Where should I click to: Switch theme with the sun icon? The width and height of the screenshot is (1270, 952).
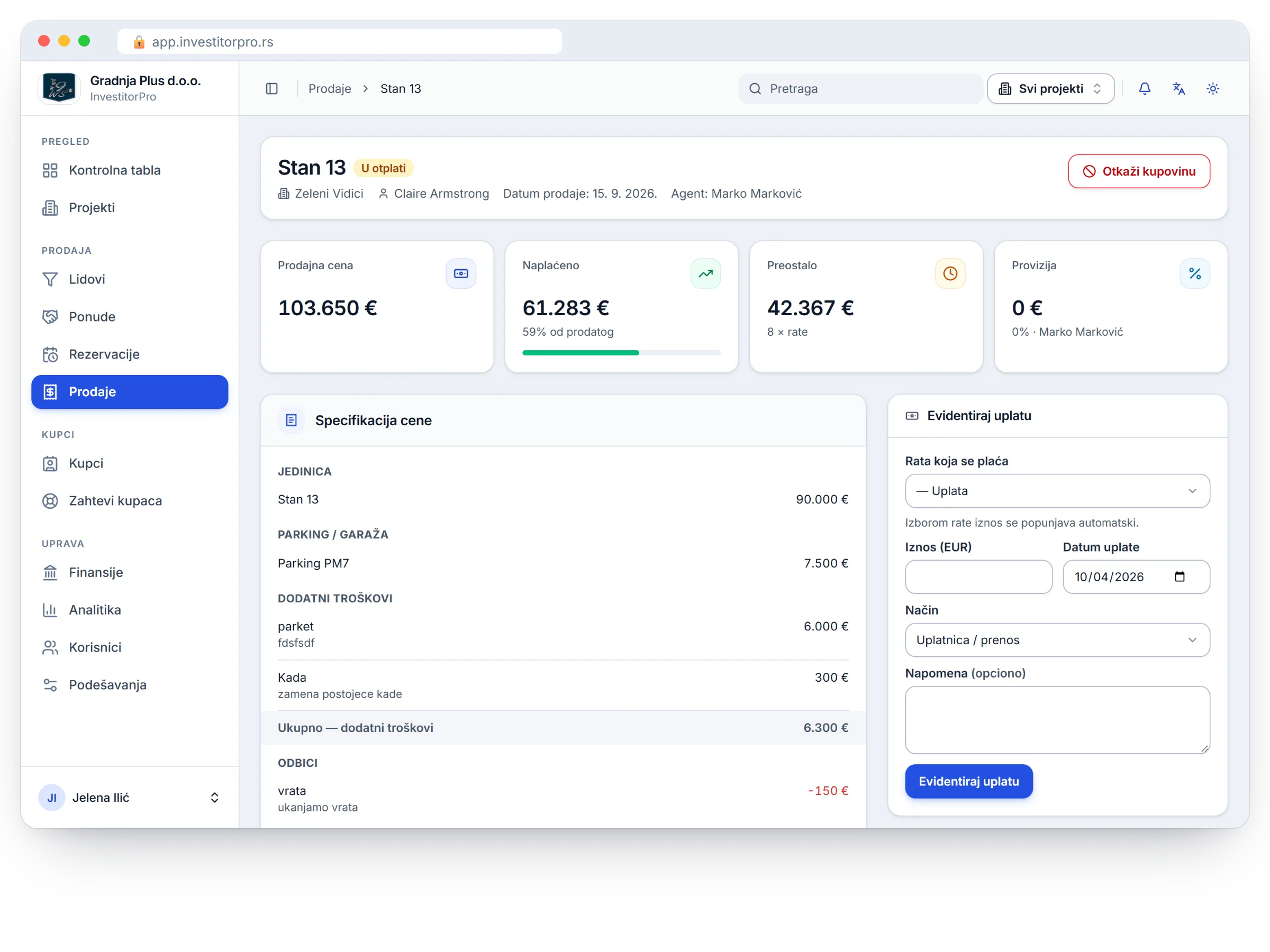click(x=1213, y=88)
